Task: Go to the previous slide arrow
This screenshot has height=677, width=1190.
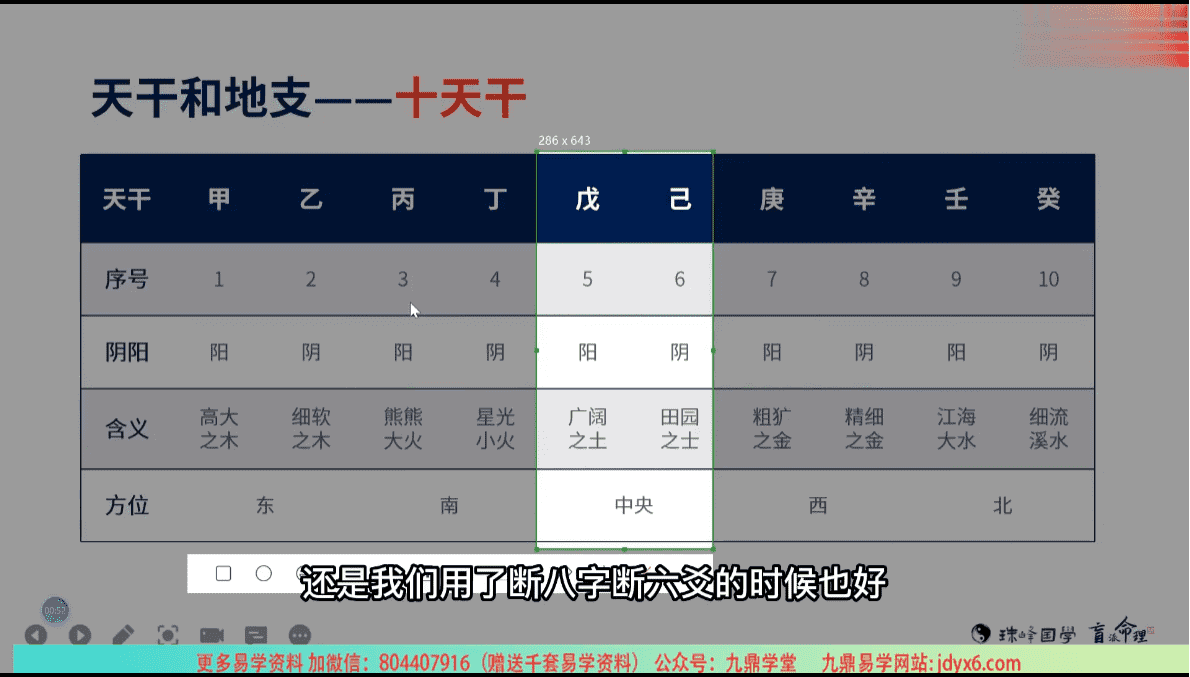Action: coord(35,635)
